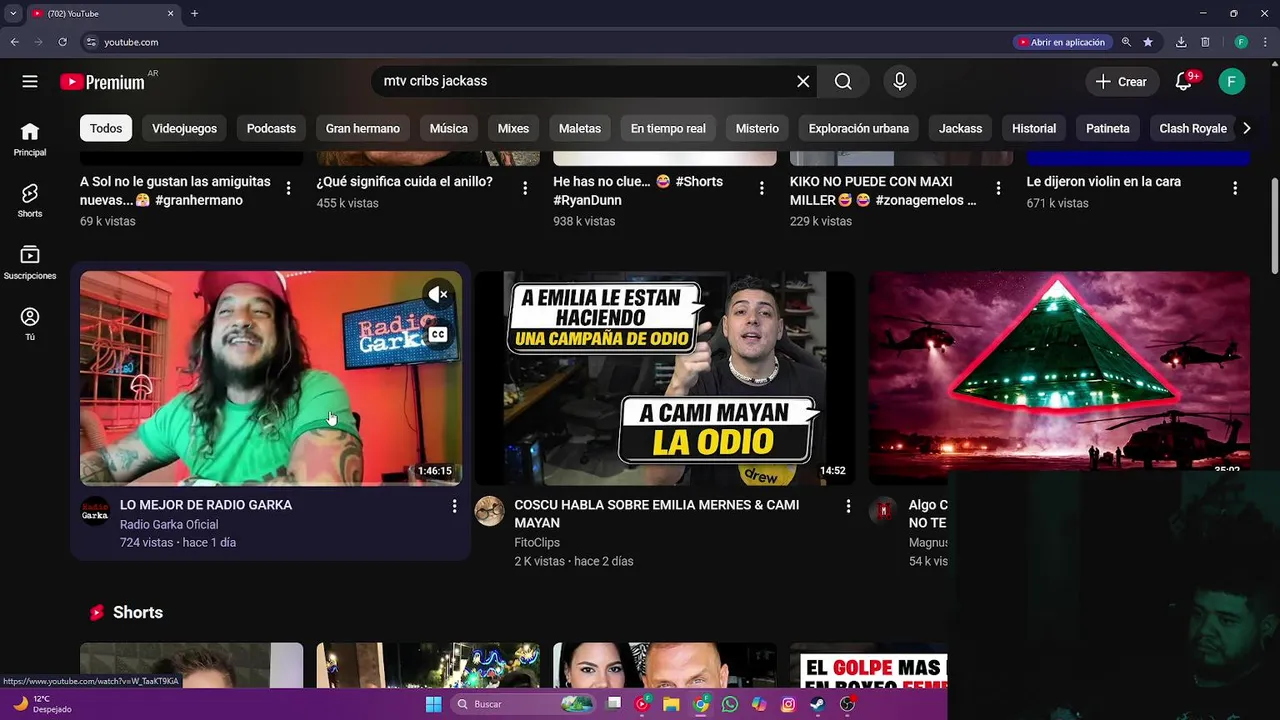Open Suscripciones in the sidebar
The image size is (1280, 720).
(30, 263)
